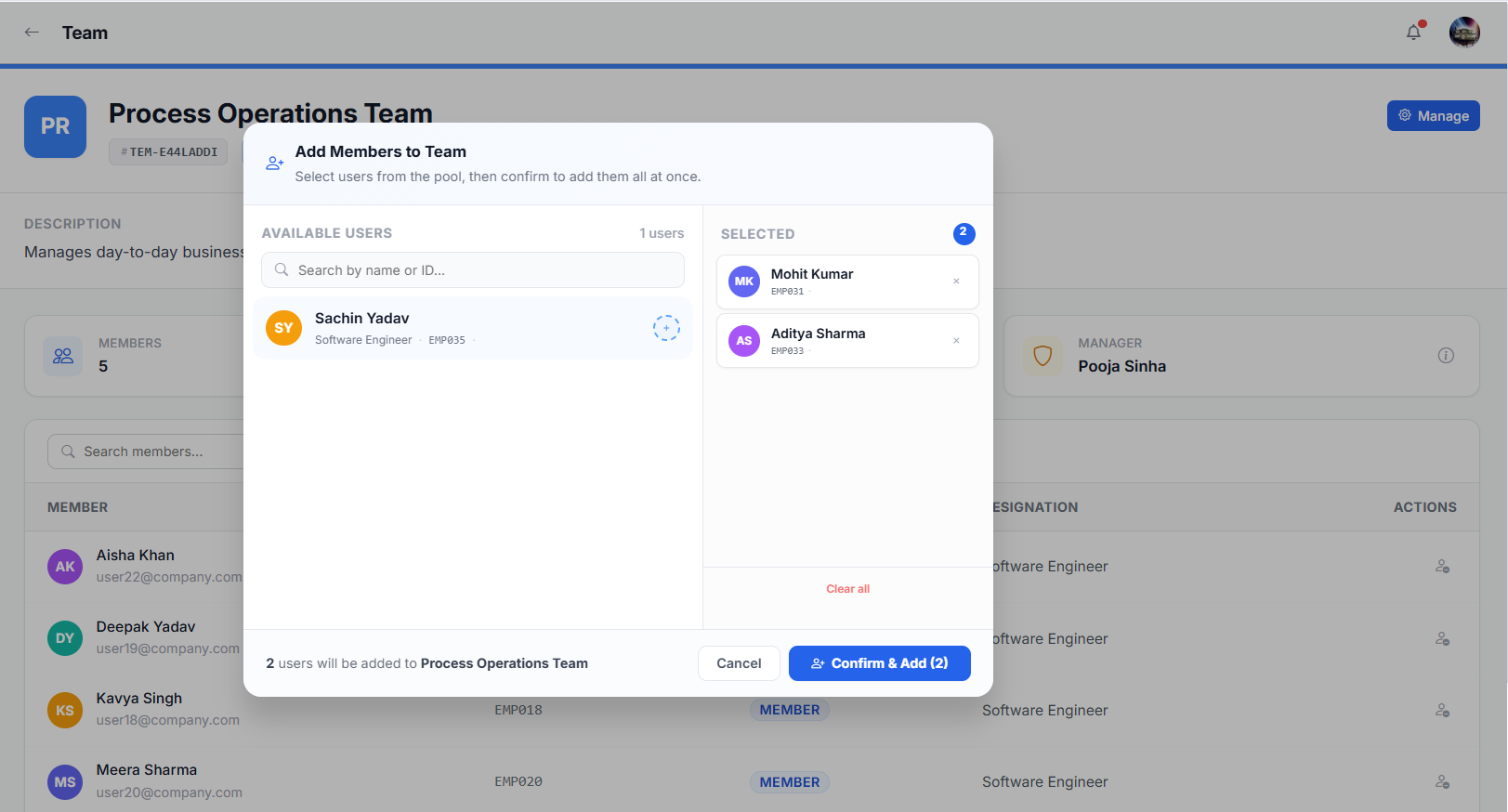Click the Aisha Khan member name
This screenshot has width=1508, height=812.
point(135,556)
